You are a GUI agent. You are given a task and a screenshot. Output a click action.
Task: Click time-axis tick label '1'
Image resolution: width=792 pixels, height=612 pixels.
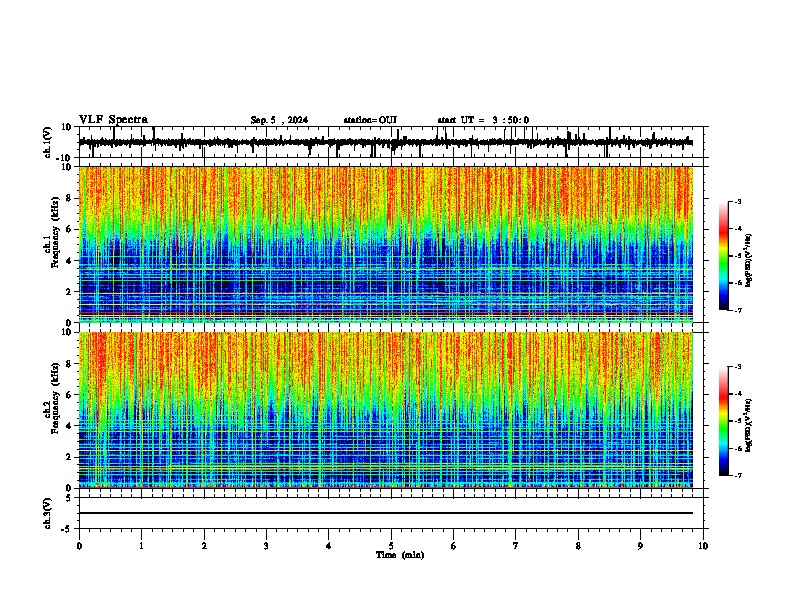tap(142, 546)
